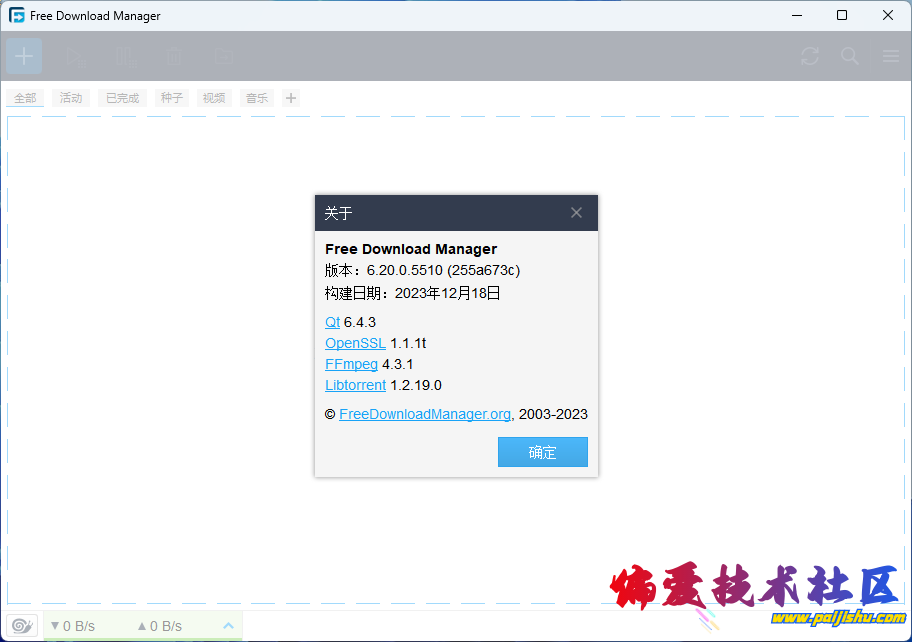Select the 全部 filter tab

click(25, 98)
